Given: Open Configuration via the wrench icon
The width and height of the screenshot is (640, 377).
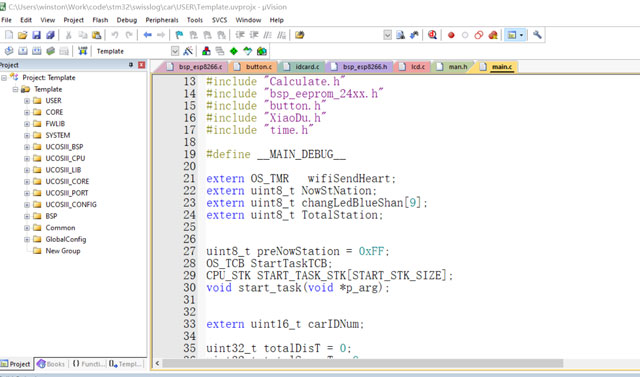Looking at the screenshot, I should pos(537,35).
